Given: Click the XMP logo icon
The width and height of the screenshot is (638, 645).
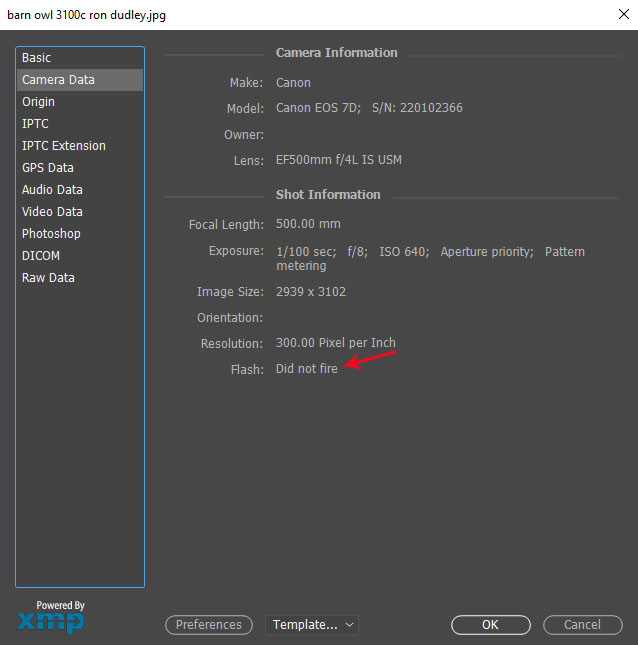Looking at the screenshot, I should click(x=51, y=621).
